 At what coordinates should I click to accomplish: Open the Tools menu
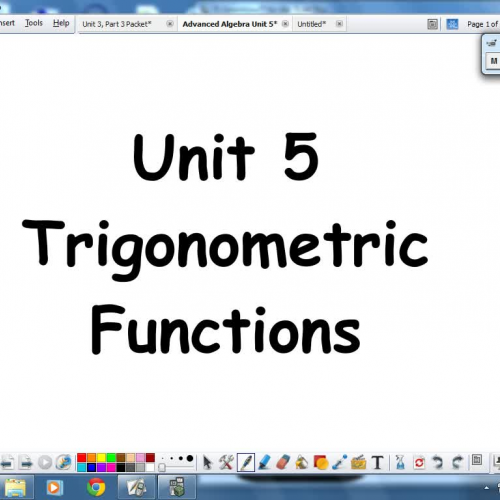pos(34,23)
